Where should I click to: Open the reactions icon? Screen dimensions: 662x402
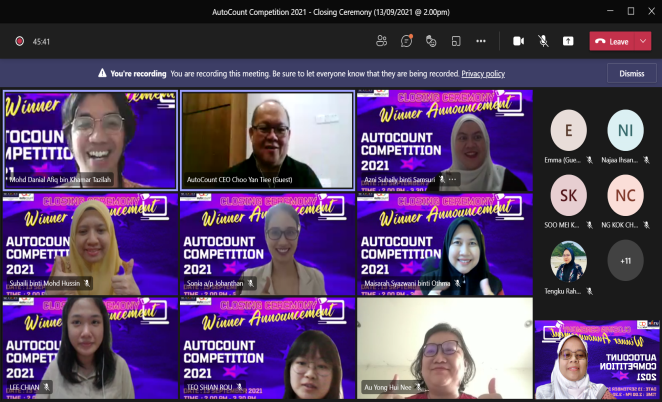pyautogui.click(x=431, y=41)
